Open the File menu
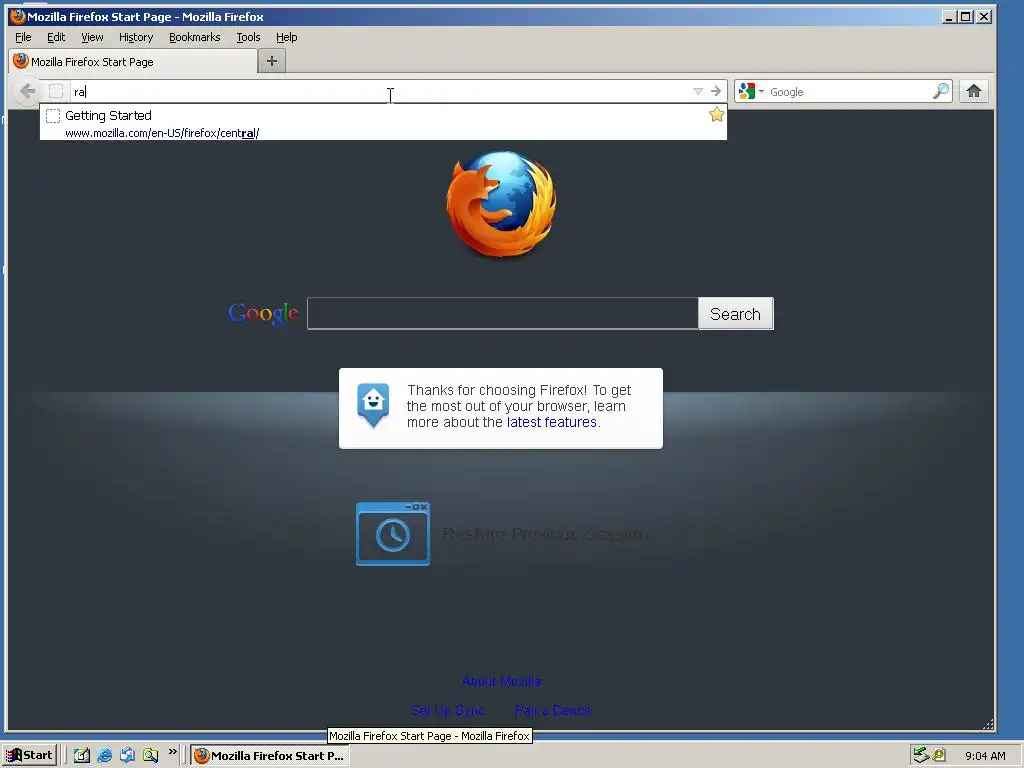1024x768 pixels. pos(23,37)
